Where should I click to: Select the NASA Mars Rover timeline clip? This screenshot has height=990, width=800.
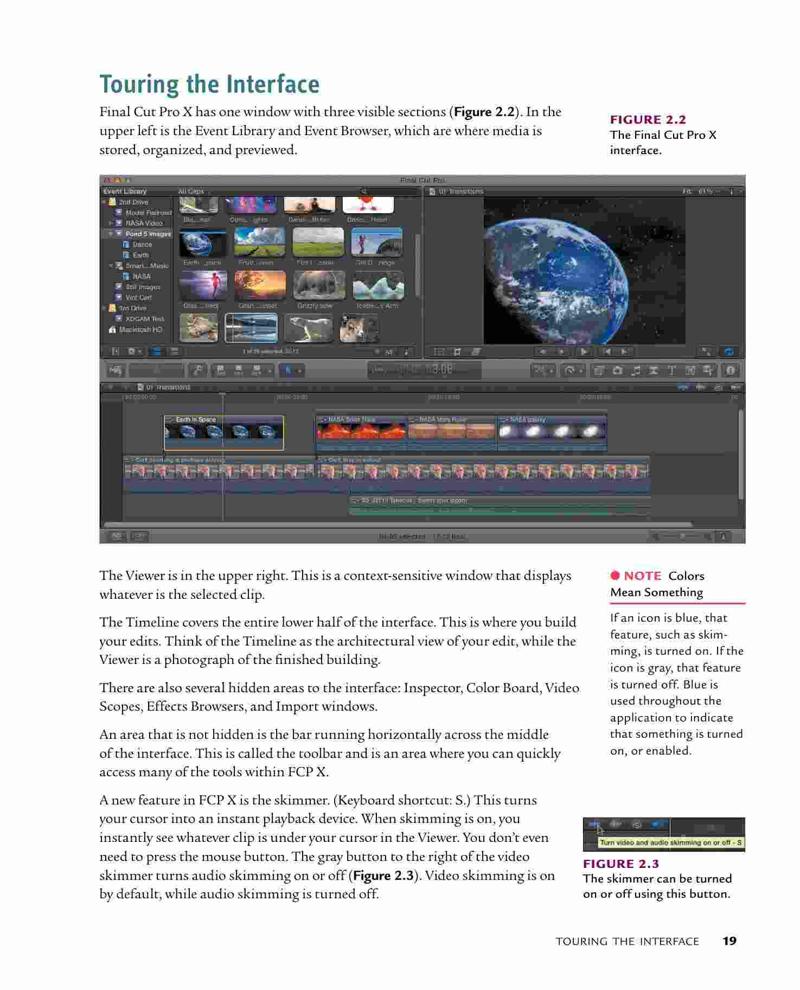tap(451, 431)
